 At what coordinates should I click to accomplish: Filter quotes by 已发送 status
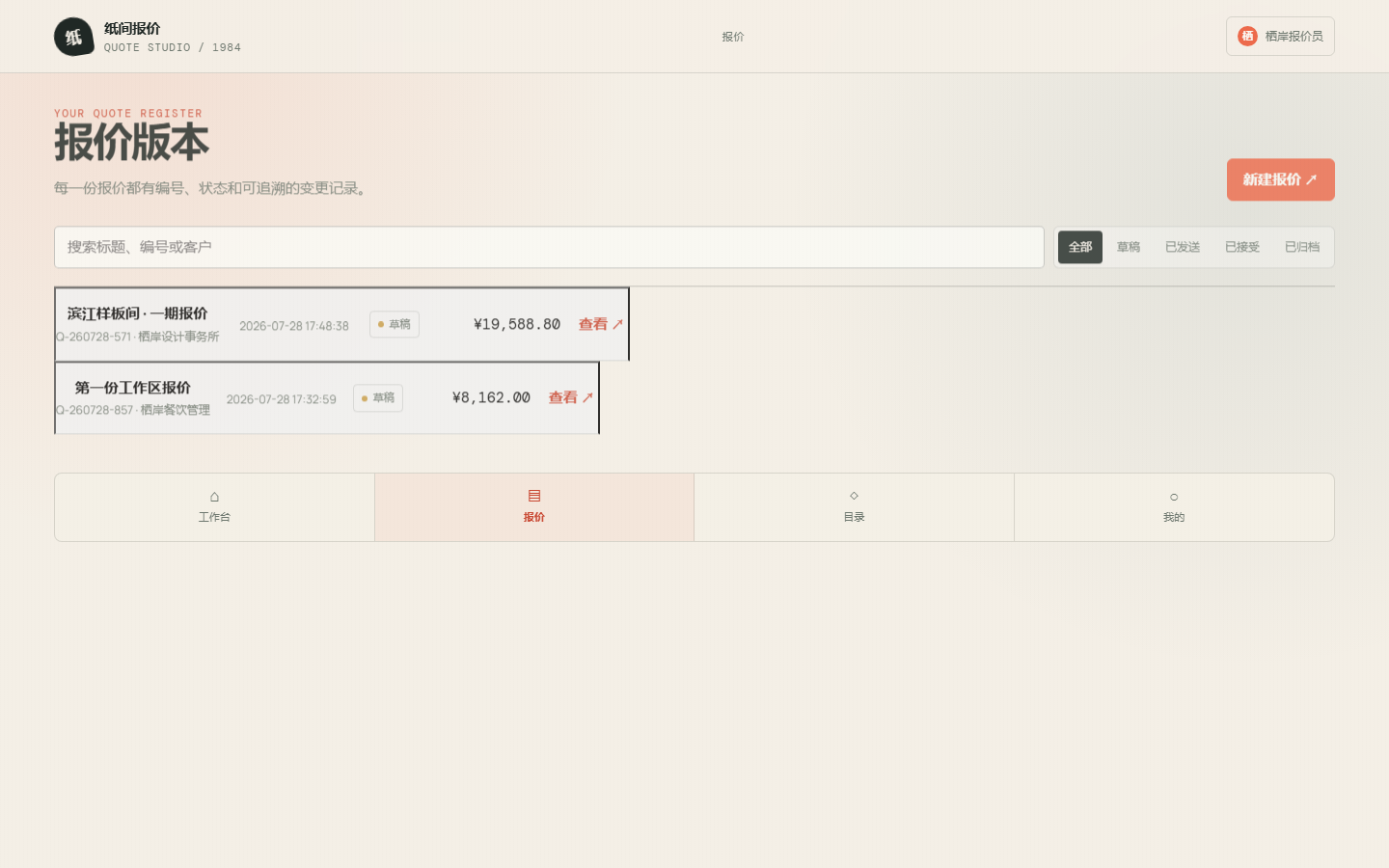[1183, 247]
